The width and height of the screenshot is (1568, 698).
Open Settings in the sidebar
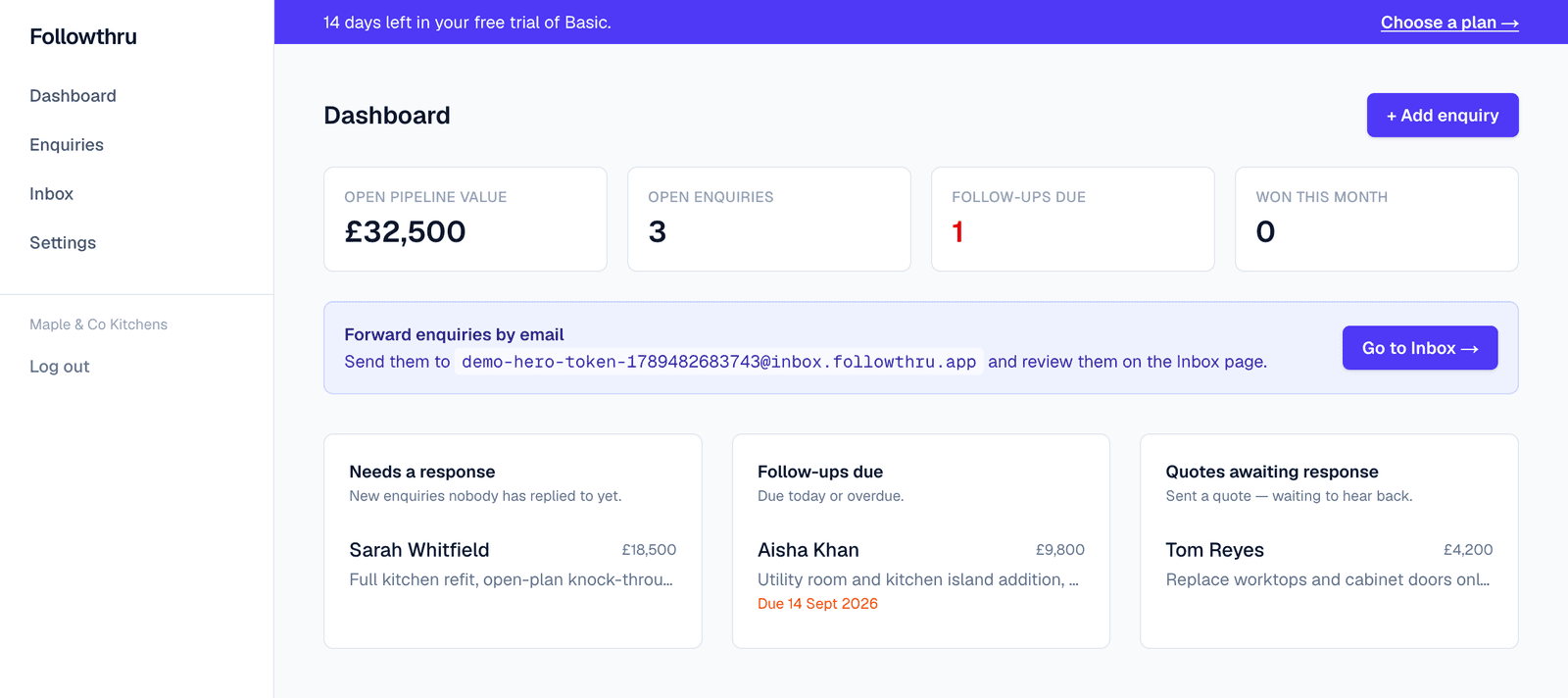(x=63, y=242)
